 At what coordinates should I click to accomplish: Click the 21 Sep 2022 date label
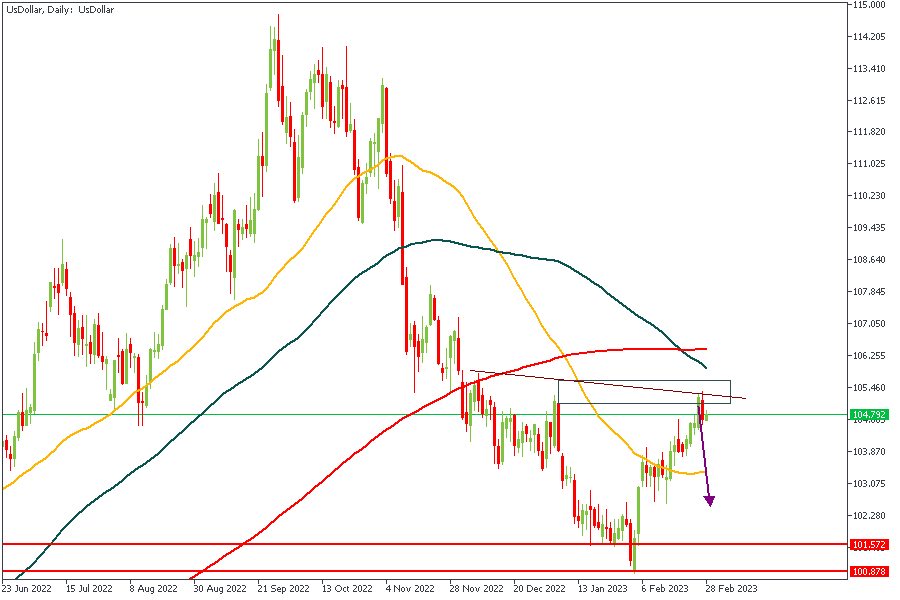(x=283, y=590)
